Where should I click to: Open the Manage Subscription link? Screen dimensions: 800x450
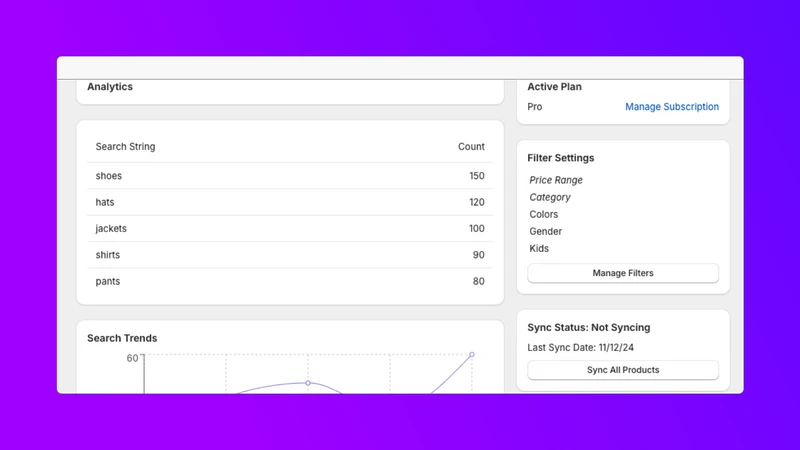(x=671, y=107)
